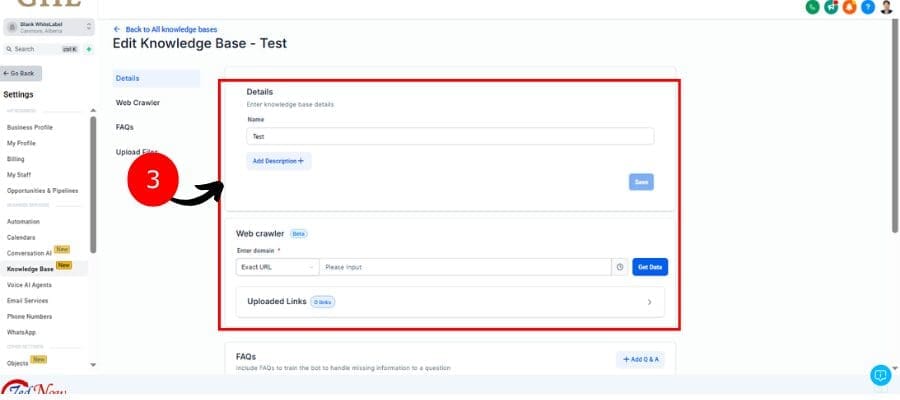This screenshot has height=400, width=900.
Task: Open Business Profile settings
Action: (x=30, y=127)
